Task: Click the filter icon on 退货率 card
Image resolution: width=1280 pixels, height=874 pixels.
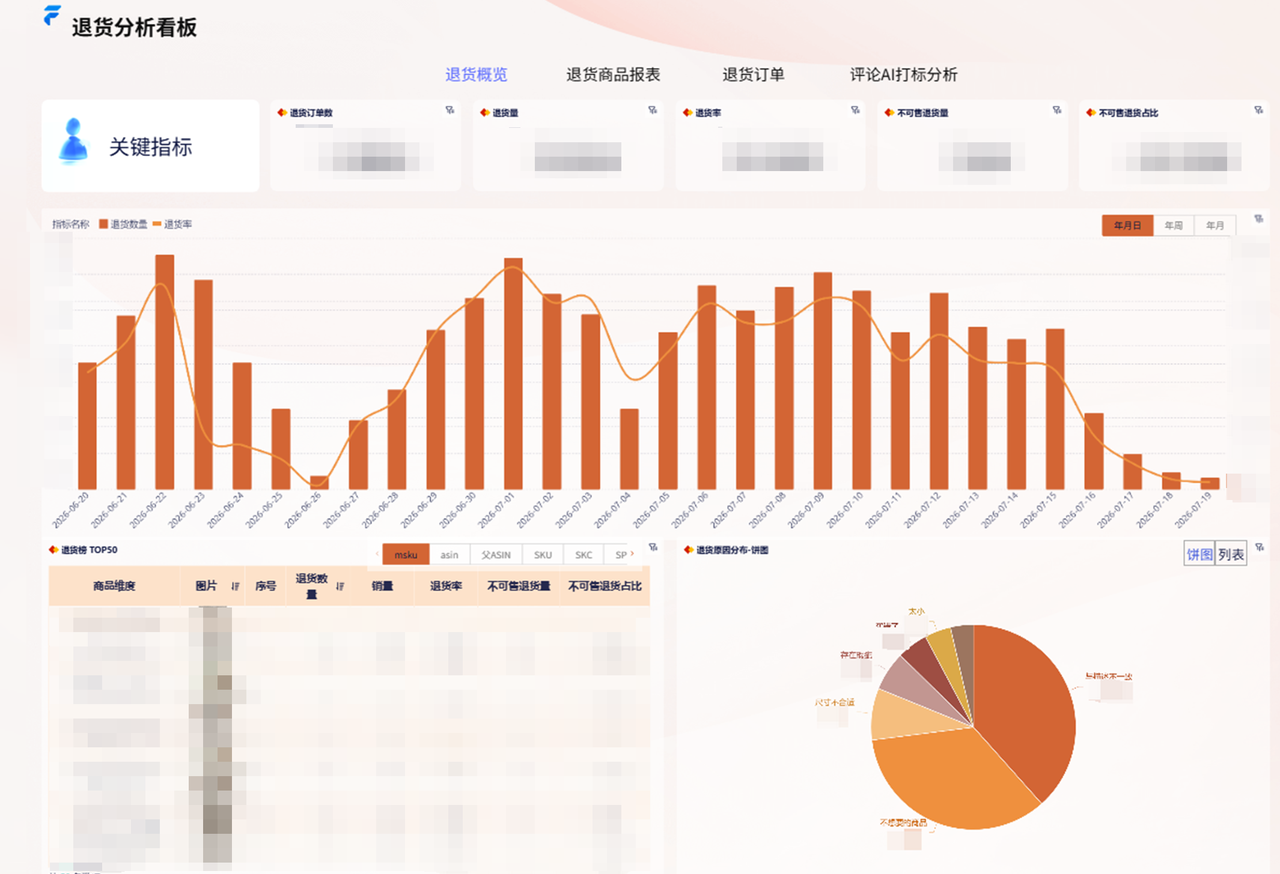Action: (x=855, y=111)
